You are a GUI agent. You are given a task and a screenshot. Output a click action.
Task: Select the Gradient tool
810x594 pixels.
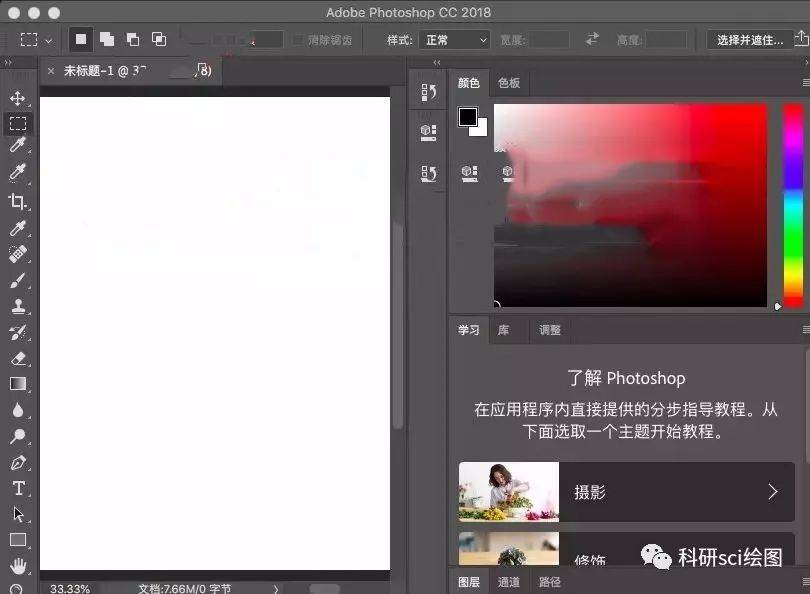pyautogui.click(x=18, y=384)
